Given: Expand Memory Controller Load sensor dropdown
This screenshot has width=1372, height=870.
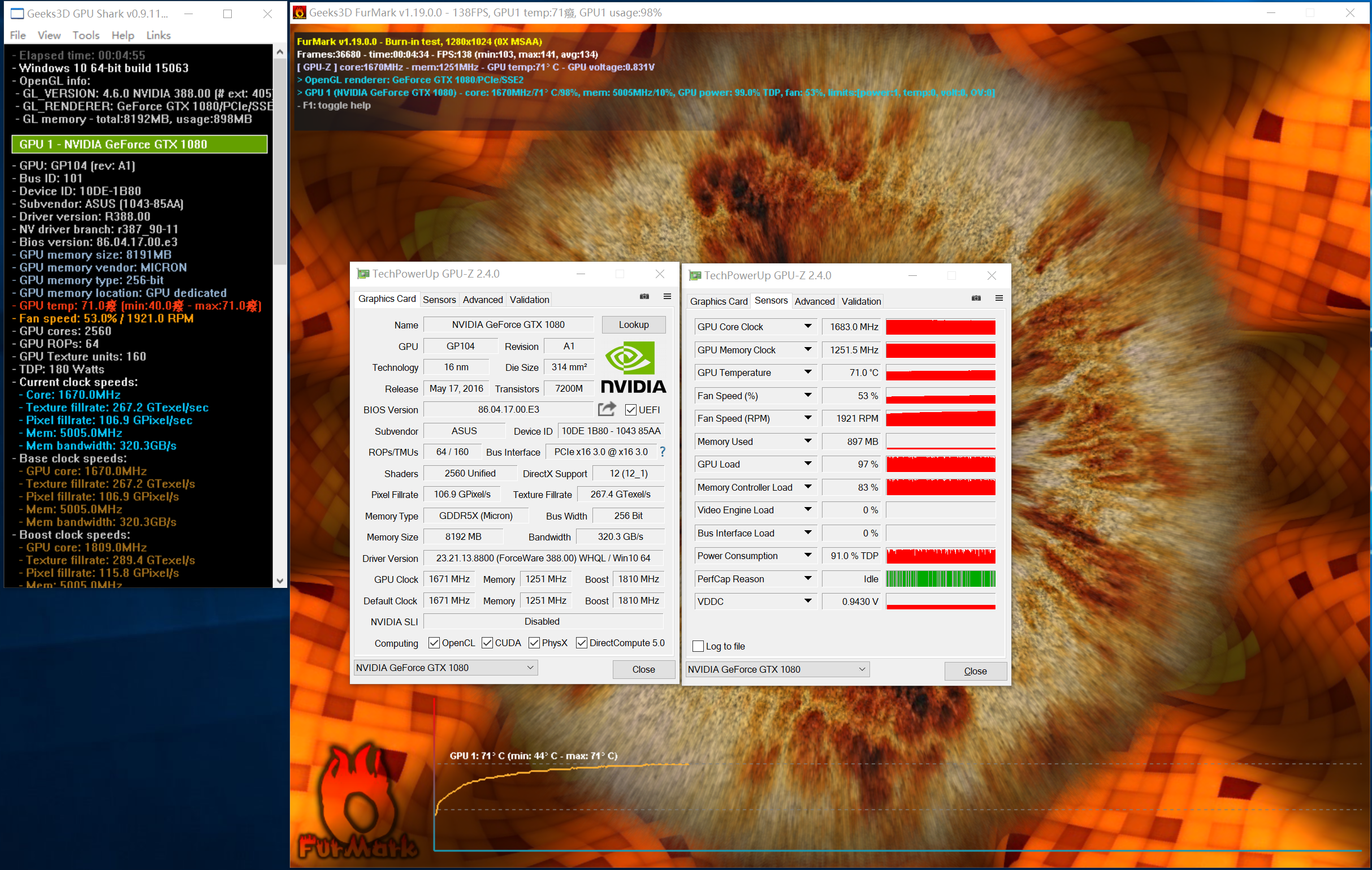Looking at the screenshot, I should tap(808, 487).
